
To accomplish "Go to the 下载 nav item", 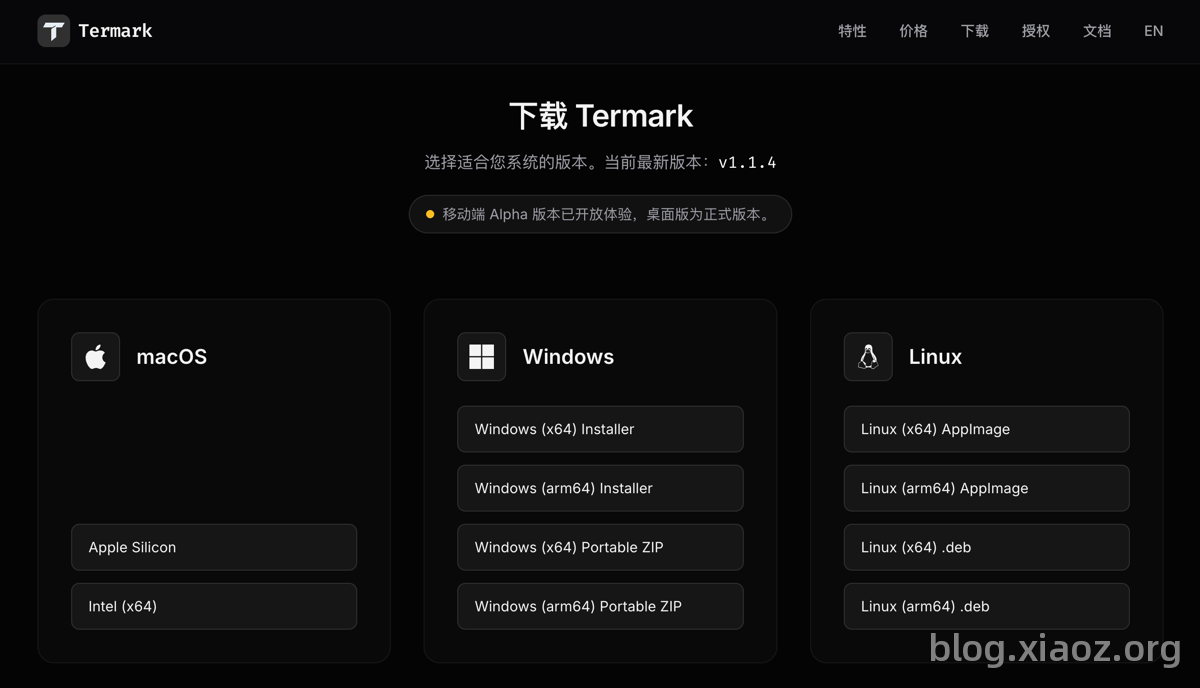I will click(974, 31).
